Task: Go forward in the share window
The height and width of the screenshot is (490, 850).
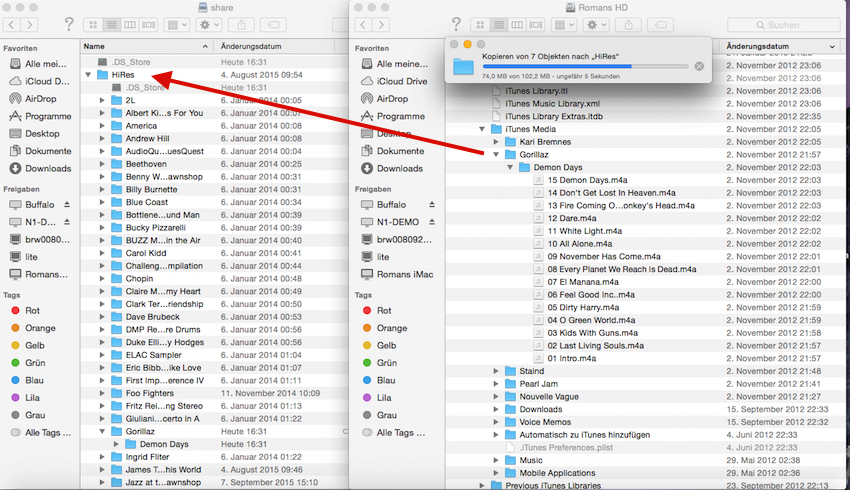Action: point(30,24)
